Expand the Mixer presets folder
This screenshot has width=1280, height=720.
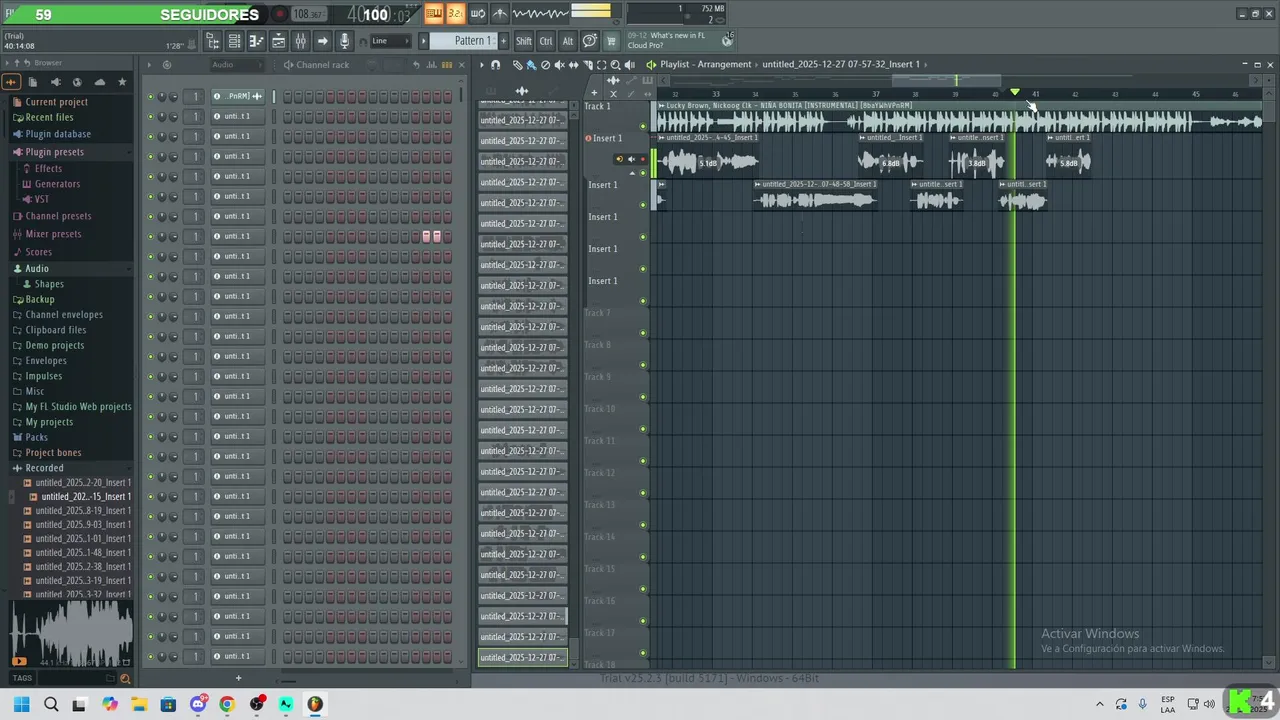53,234
